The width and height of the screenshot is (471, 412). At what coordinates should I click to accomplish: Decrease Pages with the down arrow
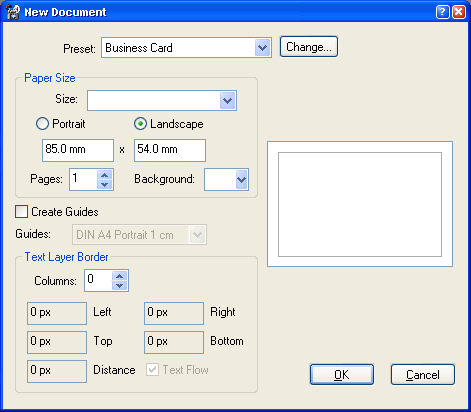[x=105, y=184]
